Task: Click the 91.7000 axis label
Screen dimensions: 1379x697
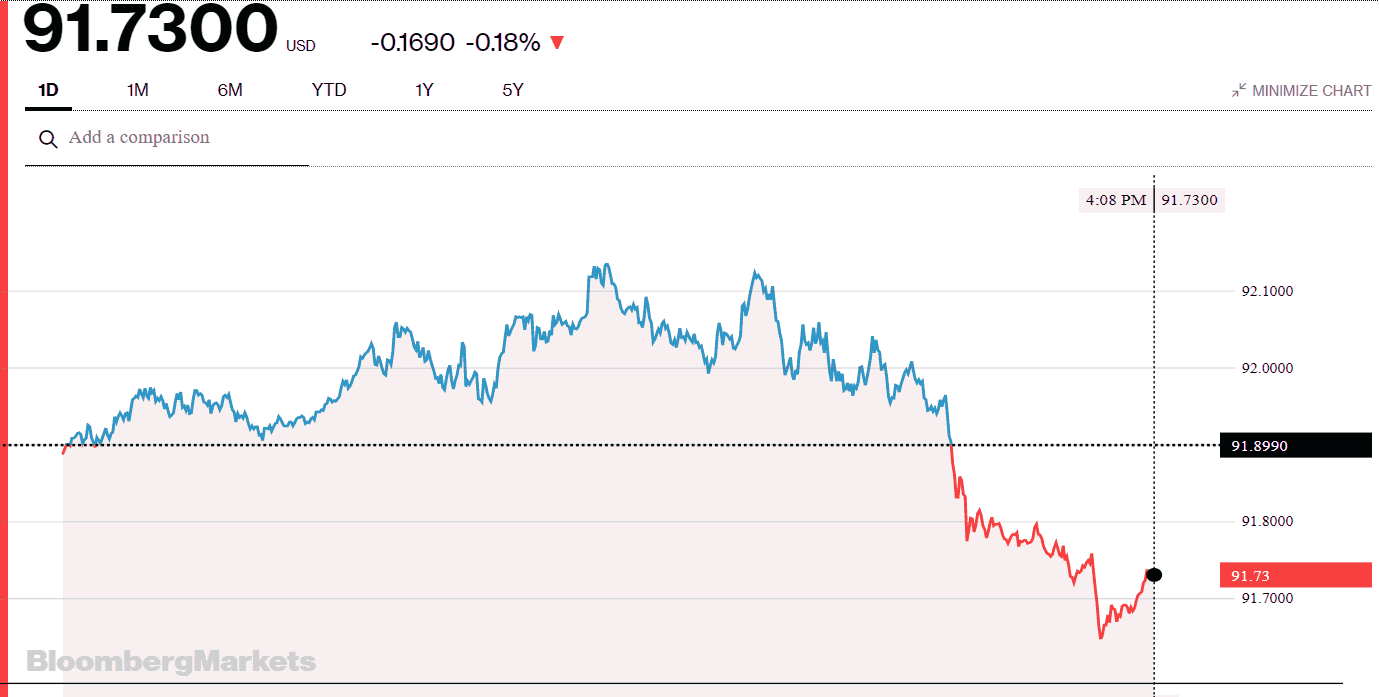Action: [x=1266, y=597]
